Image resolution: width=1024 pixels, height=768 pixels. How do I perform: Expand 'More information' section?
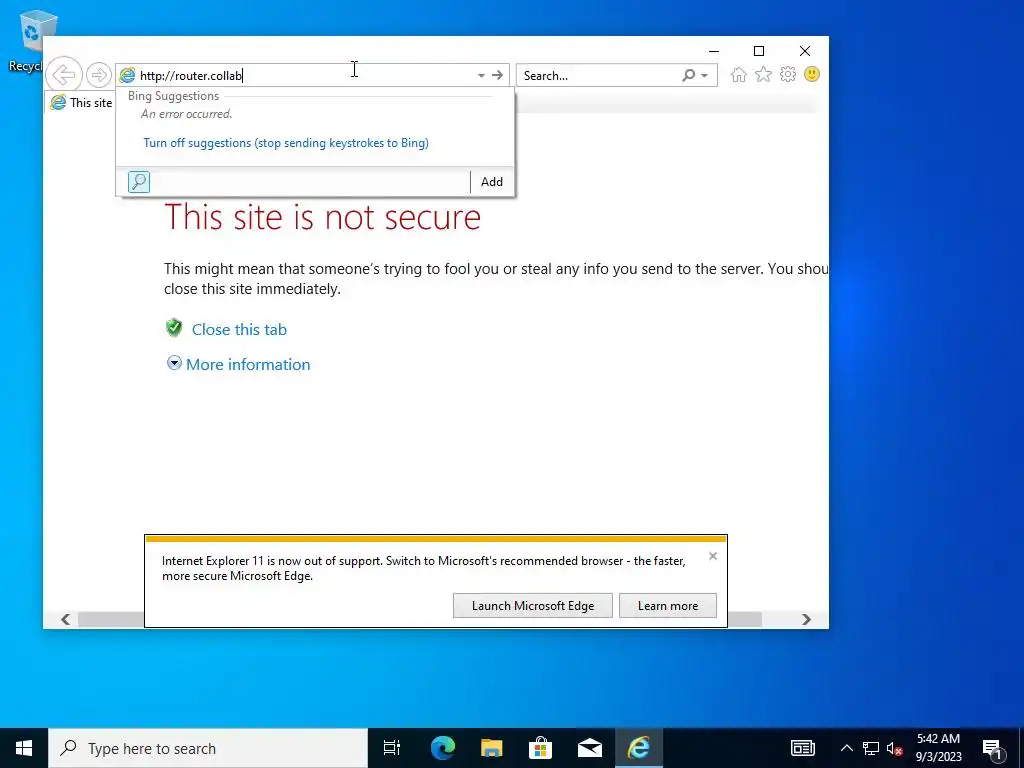248,364
